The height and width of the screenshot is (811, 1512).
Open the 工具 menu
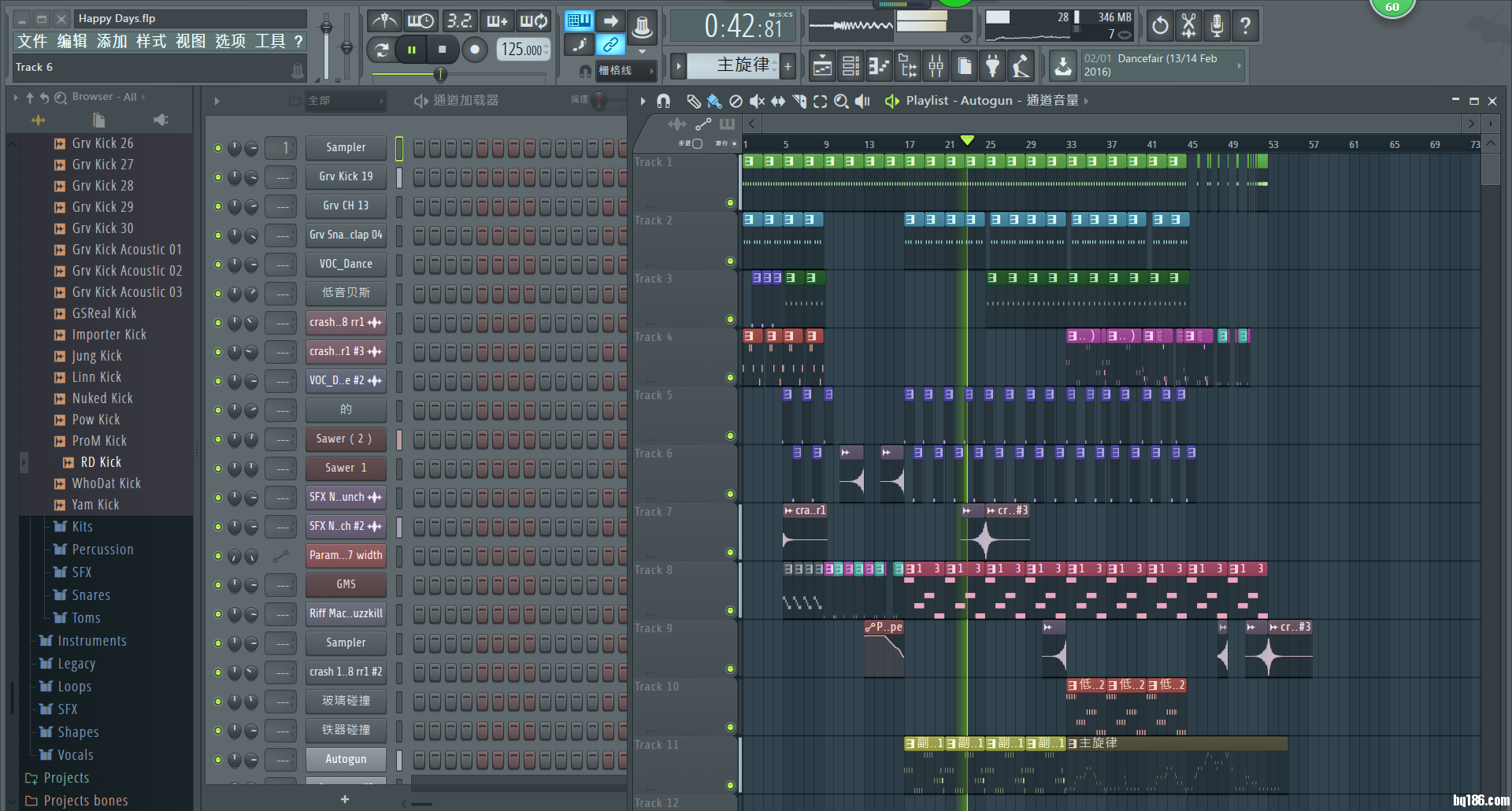tap(269, 41)
